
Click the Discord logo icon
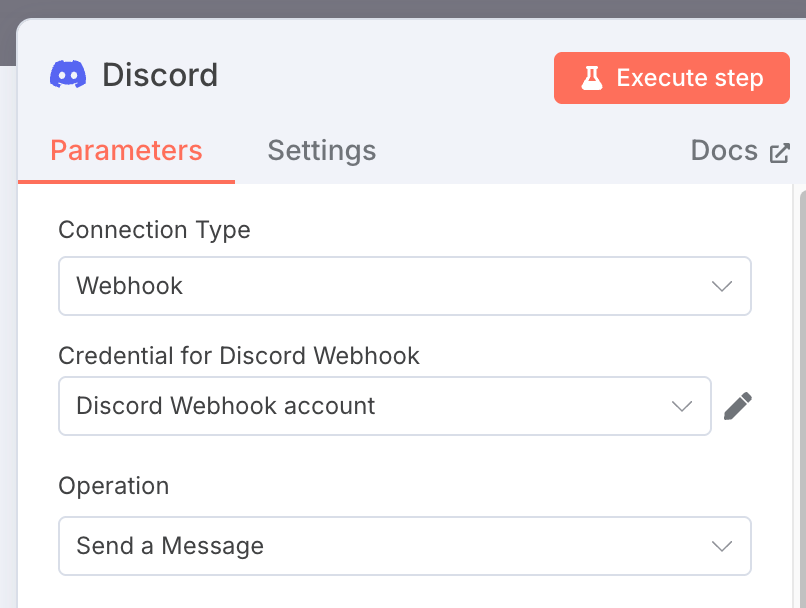tap(68, 75)
